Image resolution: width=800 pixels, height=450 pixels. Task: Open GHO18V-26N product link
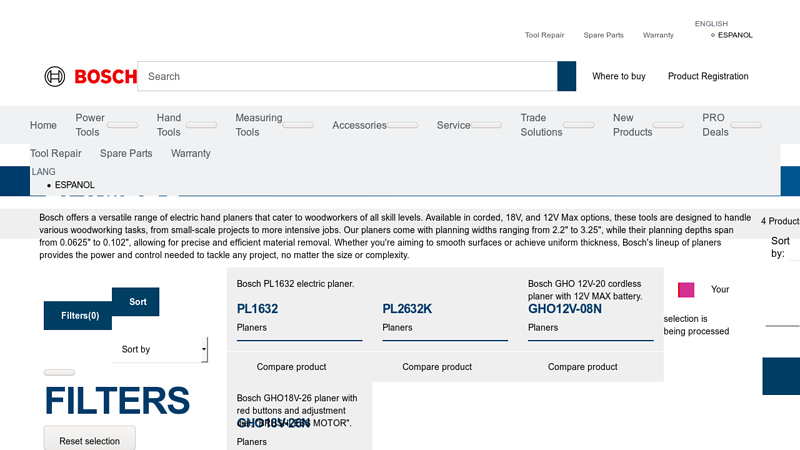(273, 423)
